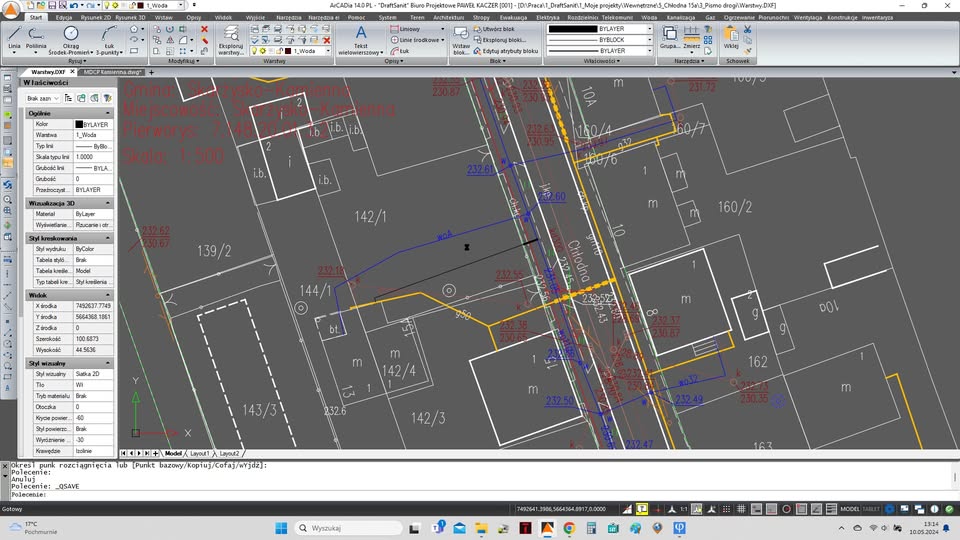The width and height of the screenshot is (960, 540).
Task: Open the BYLAYER color dropdown in Właściwości ribbon
Action: pos(650,29)
